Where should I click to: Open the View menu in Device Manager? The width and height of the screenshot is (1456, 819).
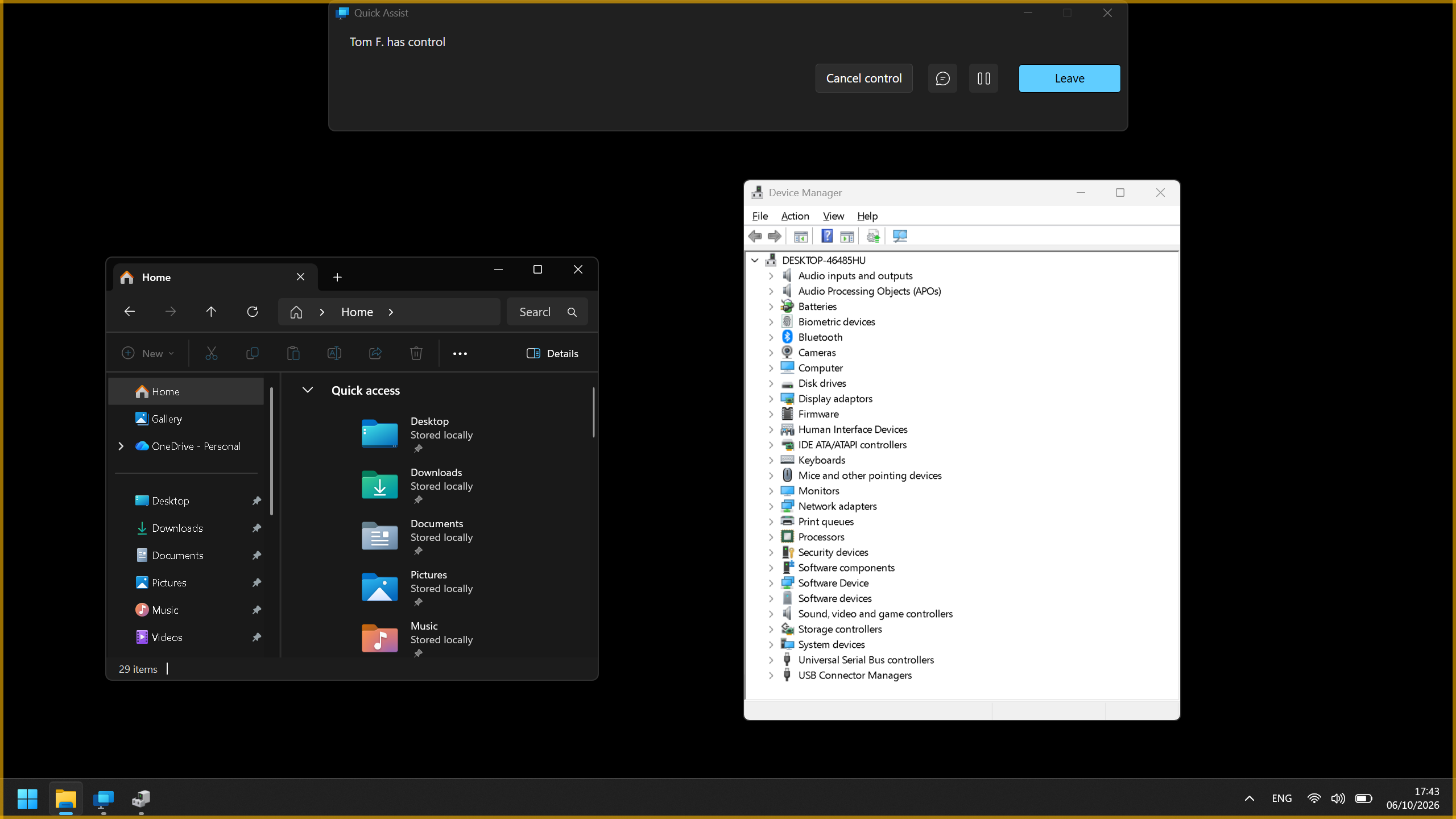(833, 216)
